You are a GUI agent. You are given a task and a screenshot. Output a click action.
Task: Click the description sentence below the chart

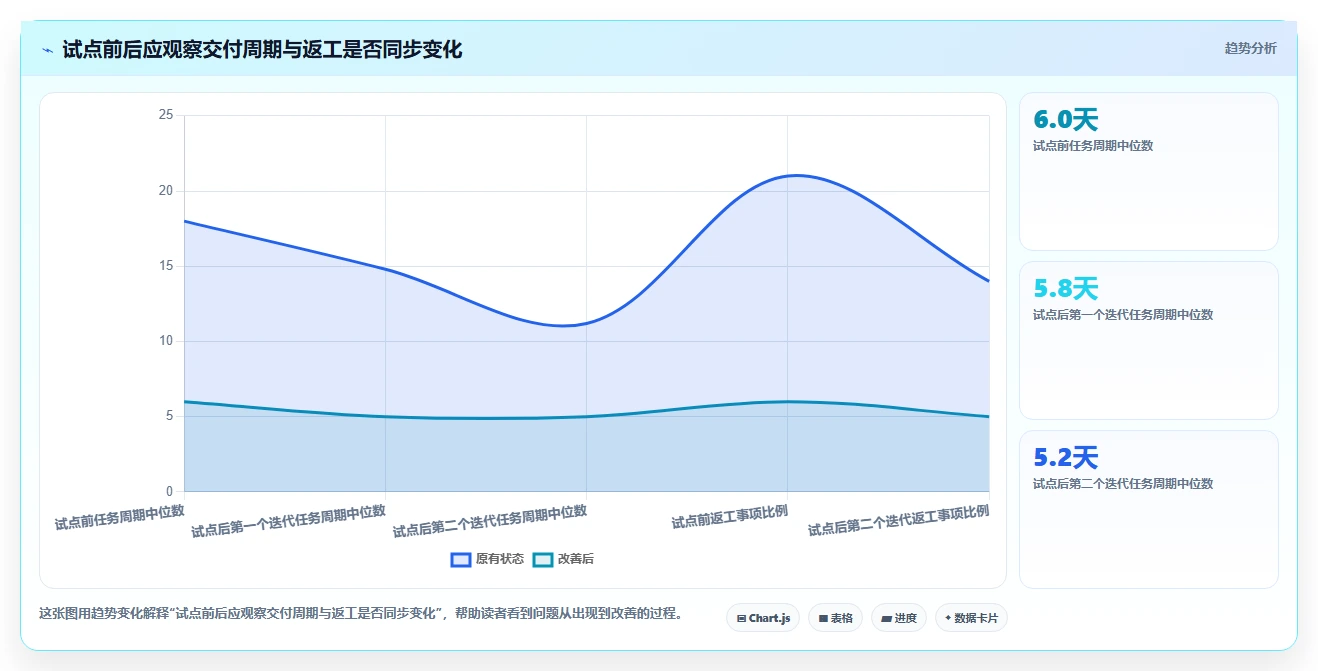(361, 614)
